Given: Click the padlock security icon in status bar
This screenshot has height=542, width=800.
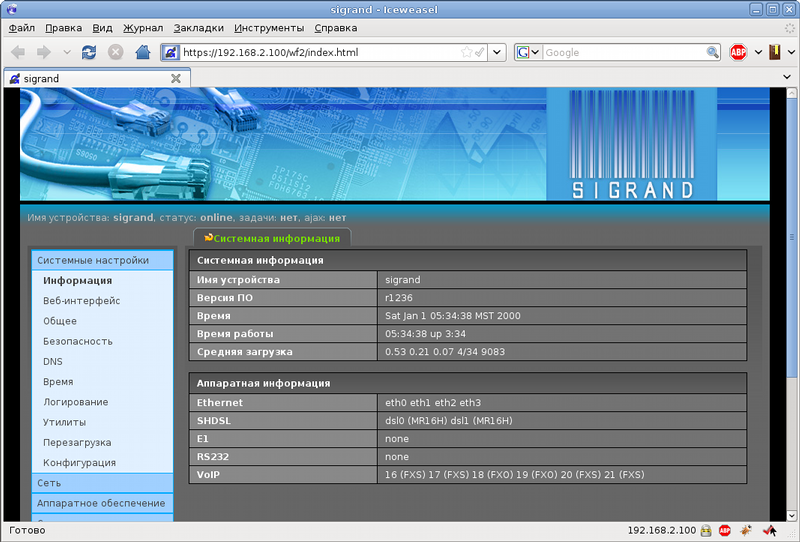Looking at the screenshot, I should click(706, 530).
